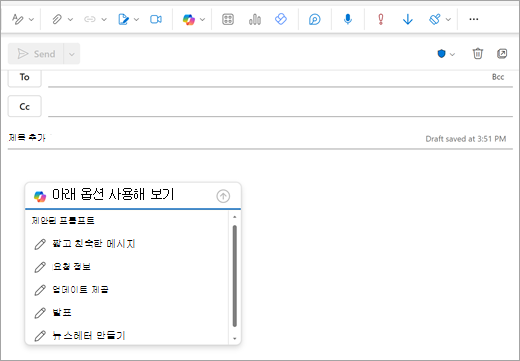The image size is (520, 361).
Task: Expand the insert link dropdown arrow
Action: click(104, 20)
